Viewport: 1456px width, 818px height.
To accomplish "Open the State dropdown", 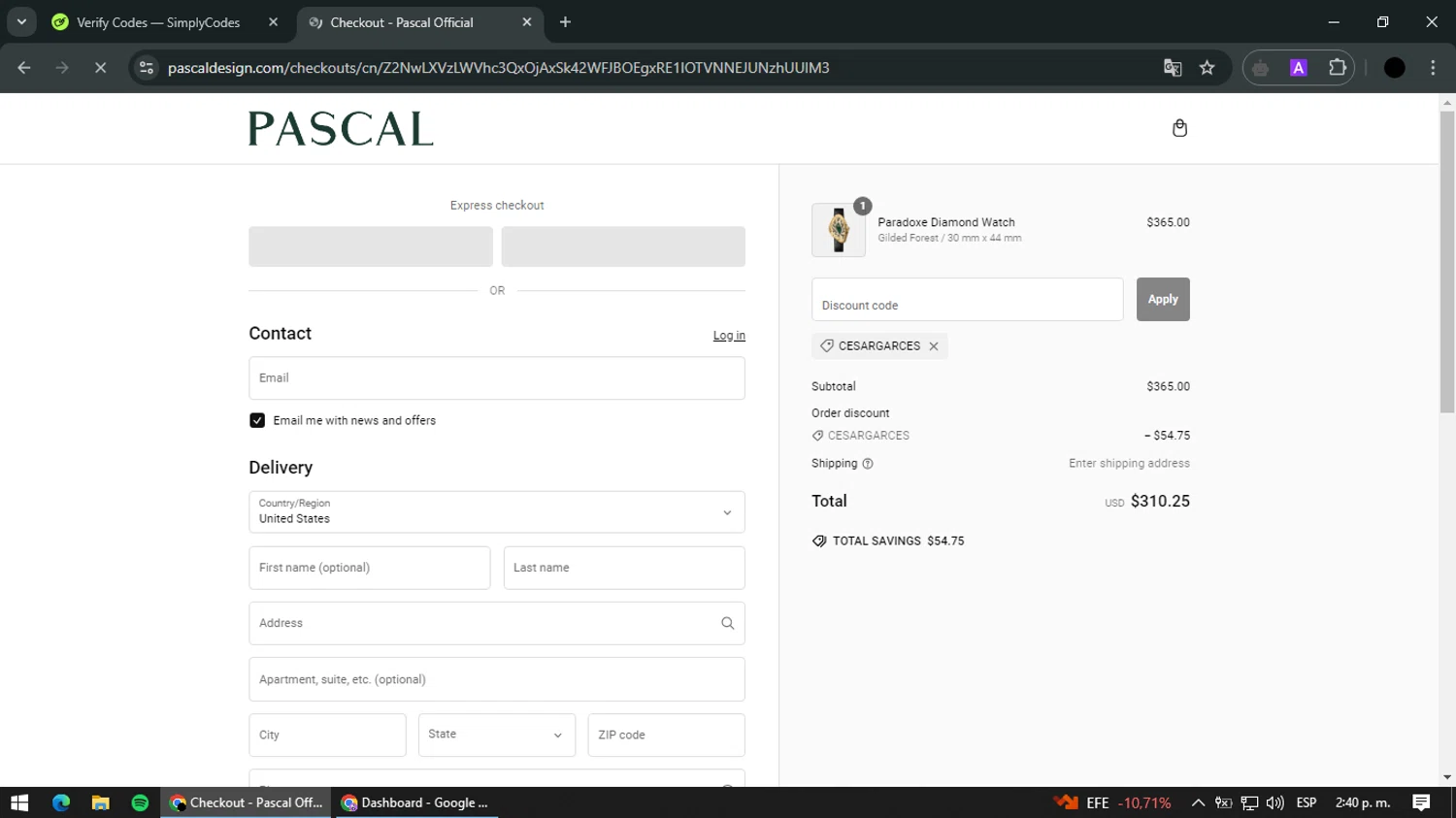I will pyautogui.click(x=496, y=735).
